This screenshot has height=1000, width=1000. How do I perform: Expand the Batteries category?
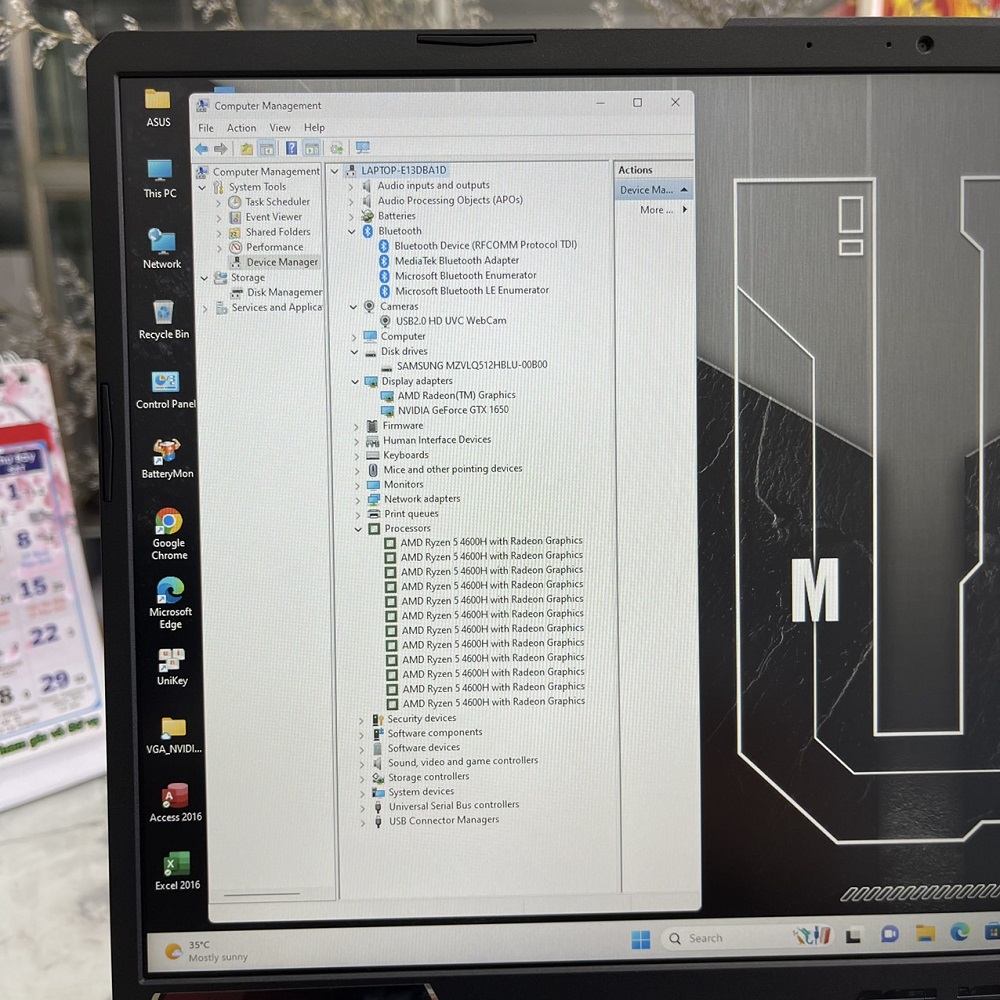(351, 217)
